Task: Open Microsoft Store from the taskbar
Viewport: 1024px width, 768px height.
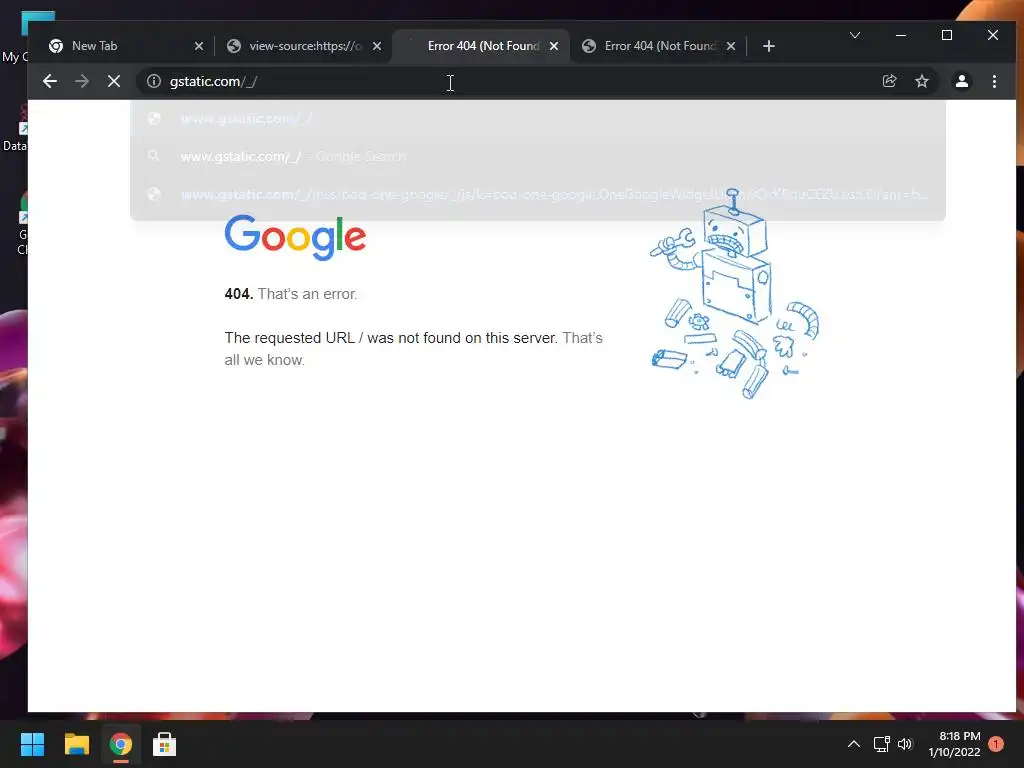Action: click(x=164, y=744)
